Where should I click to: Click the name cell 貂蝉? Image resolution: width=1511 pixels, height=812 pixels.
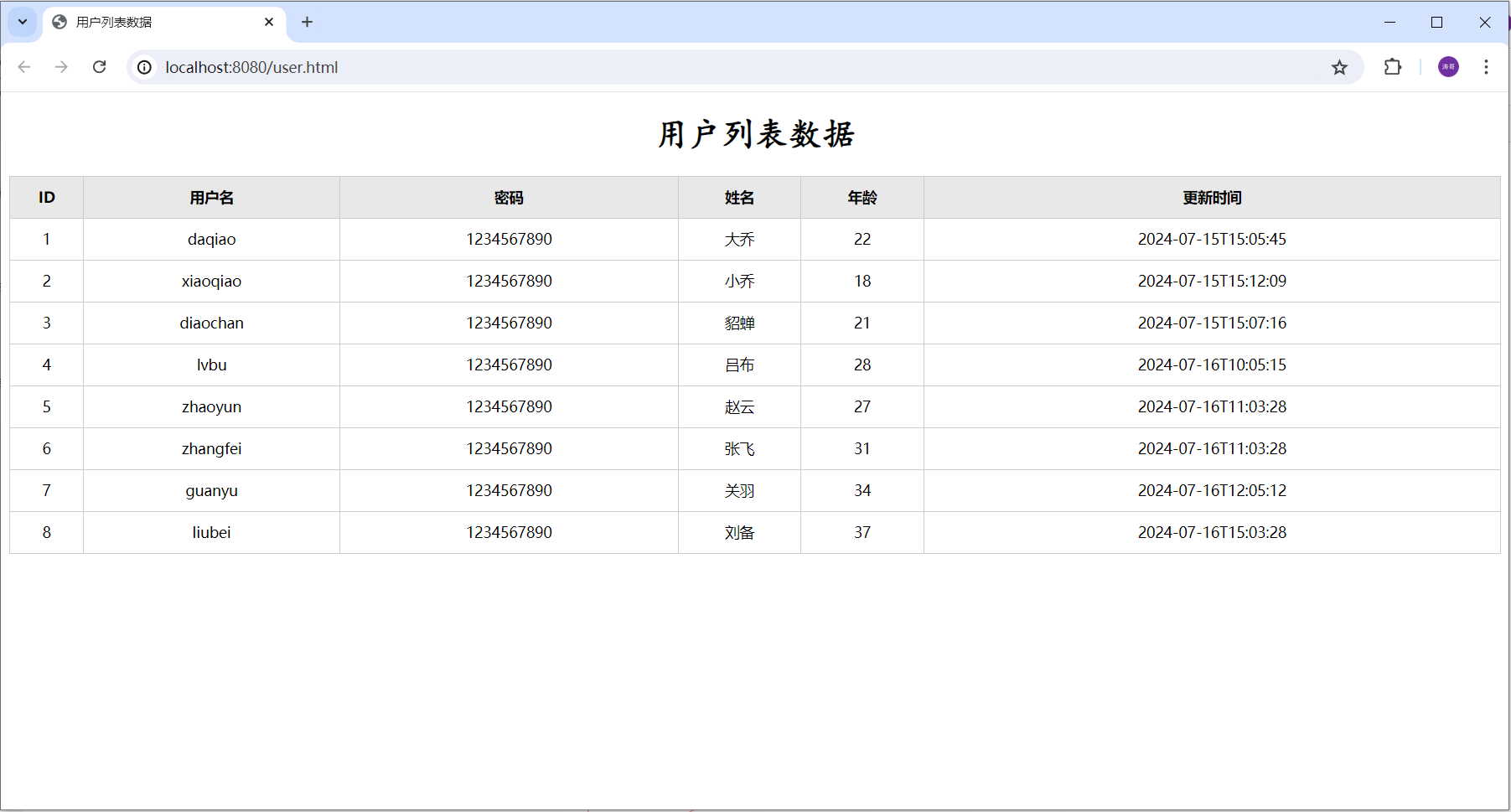740,323
